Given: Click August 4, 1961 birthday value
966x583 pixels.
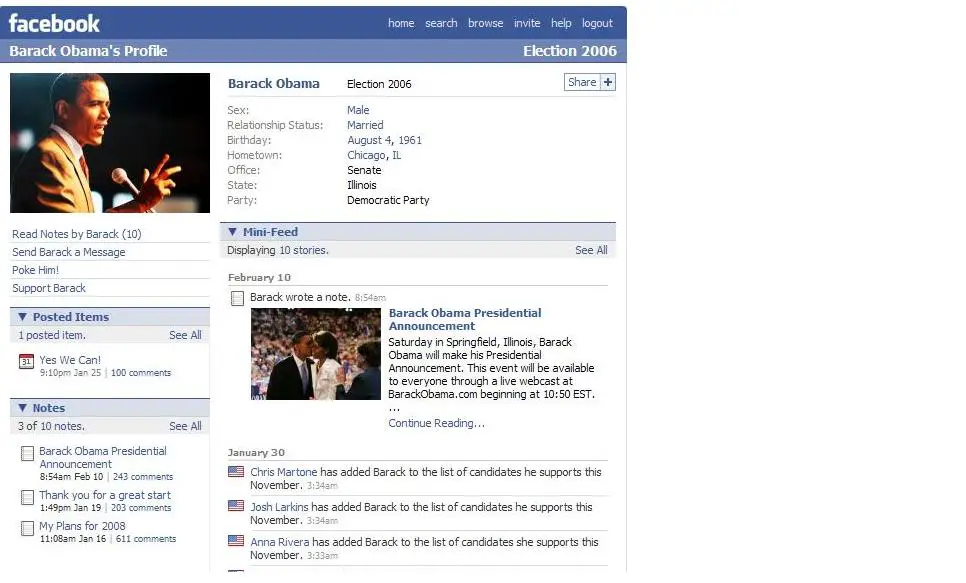Looking at the screenshot, I should tap(384, 141).
